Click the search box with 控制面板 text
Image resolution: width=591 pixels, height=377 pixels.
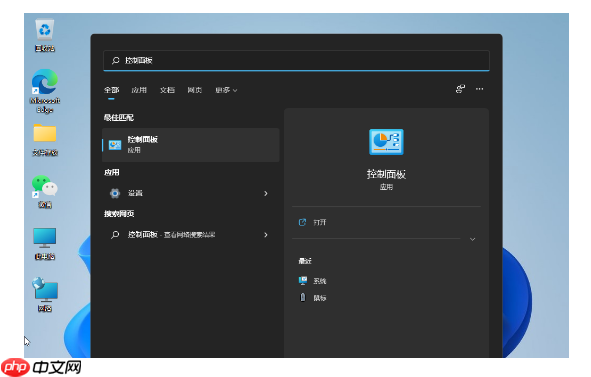pos(296,60)
